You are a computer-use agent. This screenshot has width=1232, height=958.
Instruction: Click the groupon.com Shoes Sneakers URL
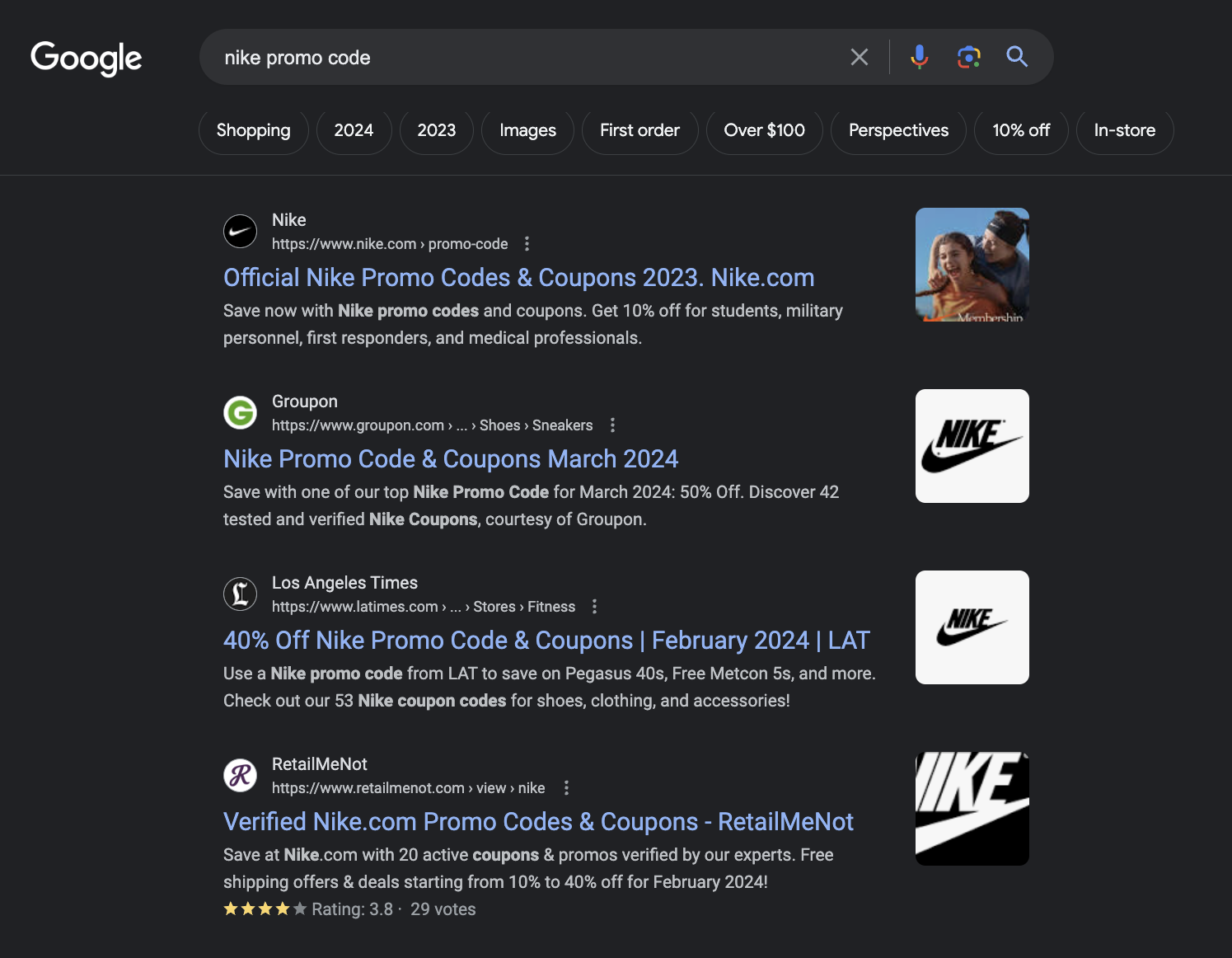tap(433, 425)
